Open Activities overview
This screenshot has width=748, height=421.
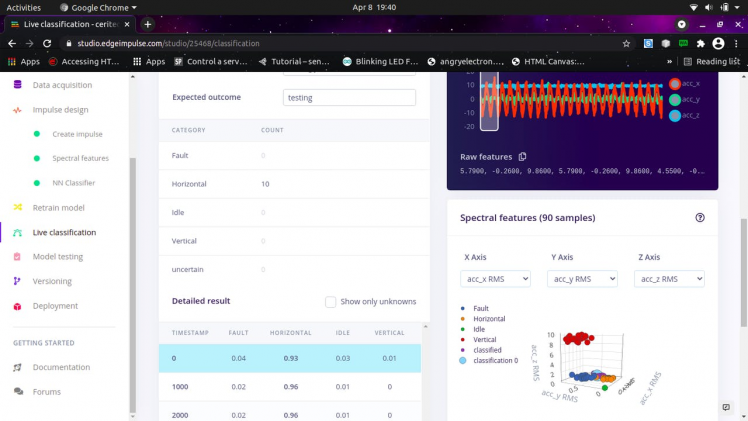click(23, 7)
